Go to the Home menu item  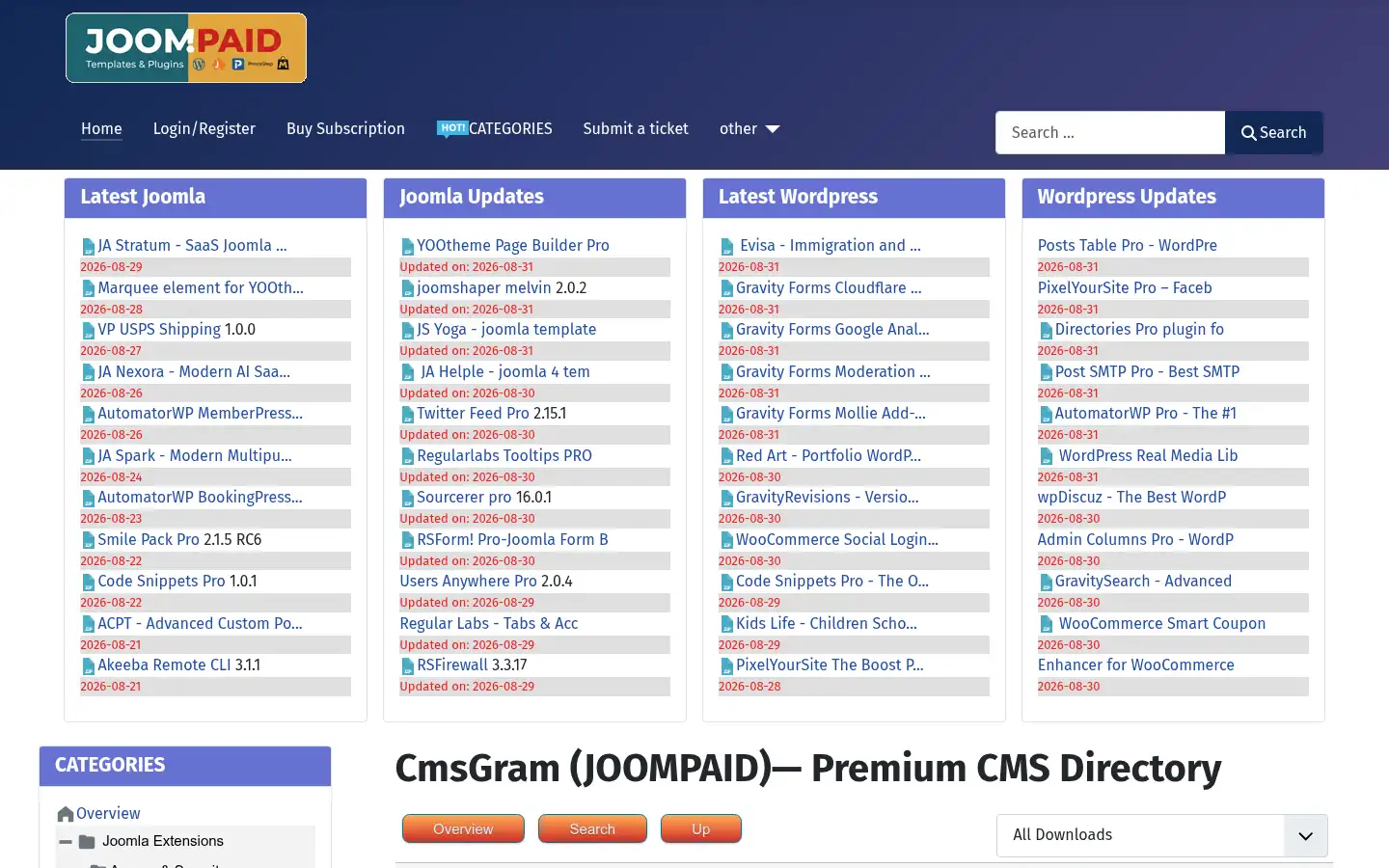101,128
